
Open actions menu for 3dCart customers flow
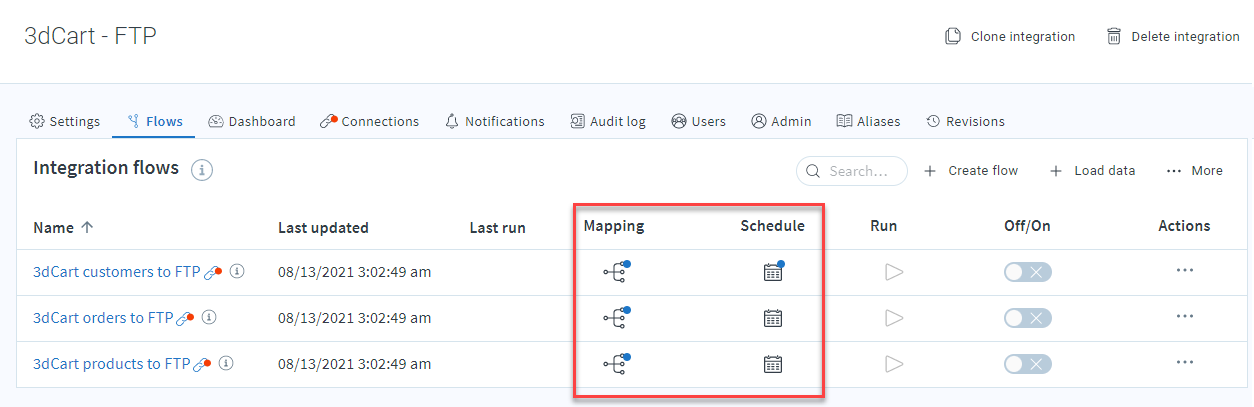1185,270
